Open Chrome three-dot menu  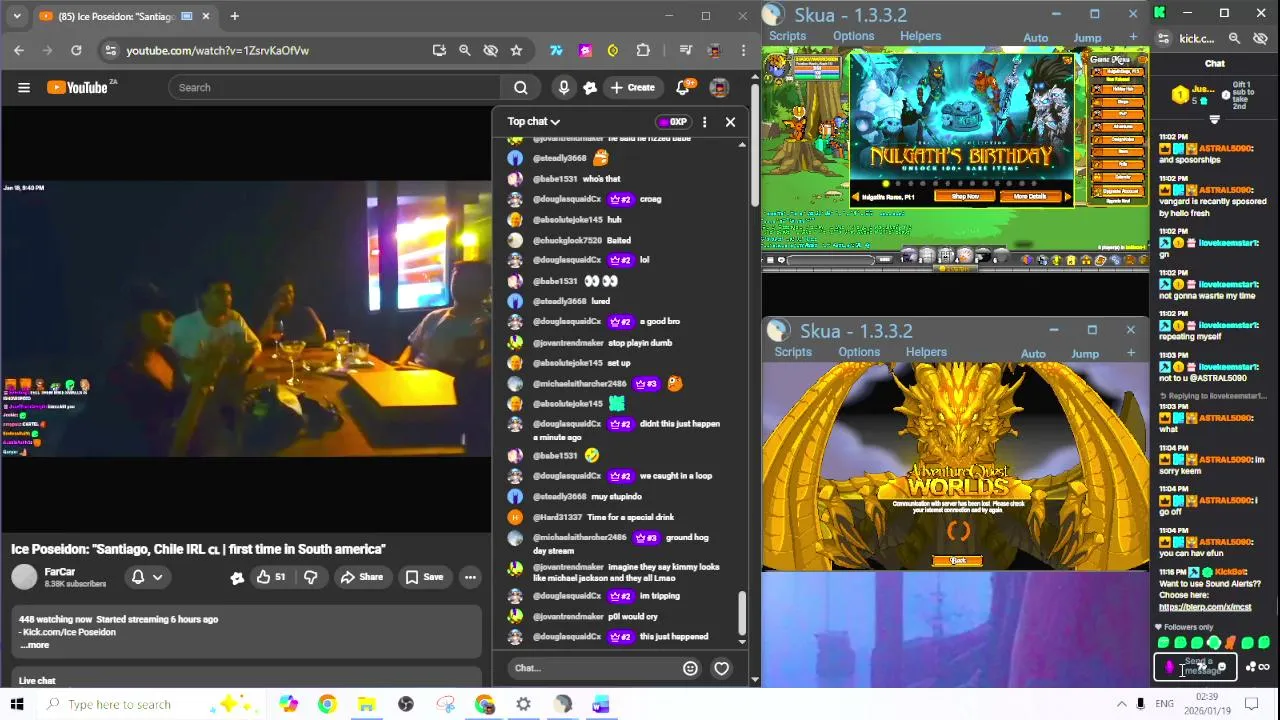tap(743, 50)
